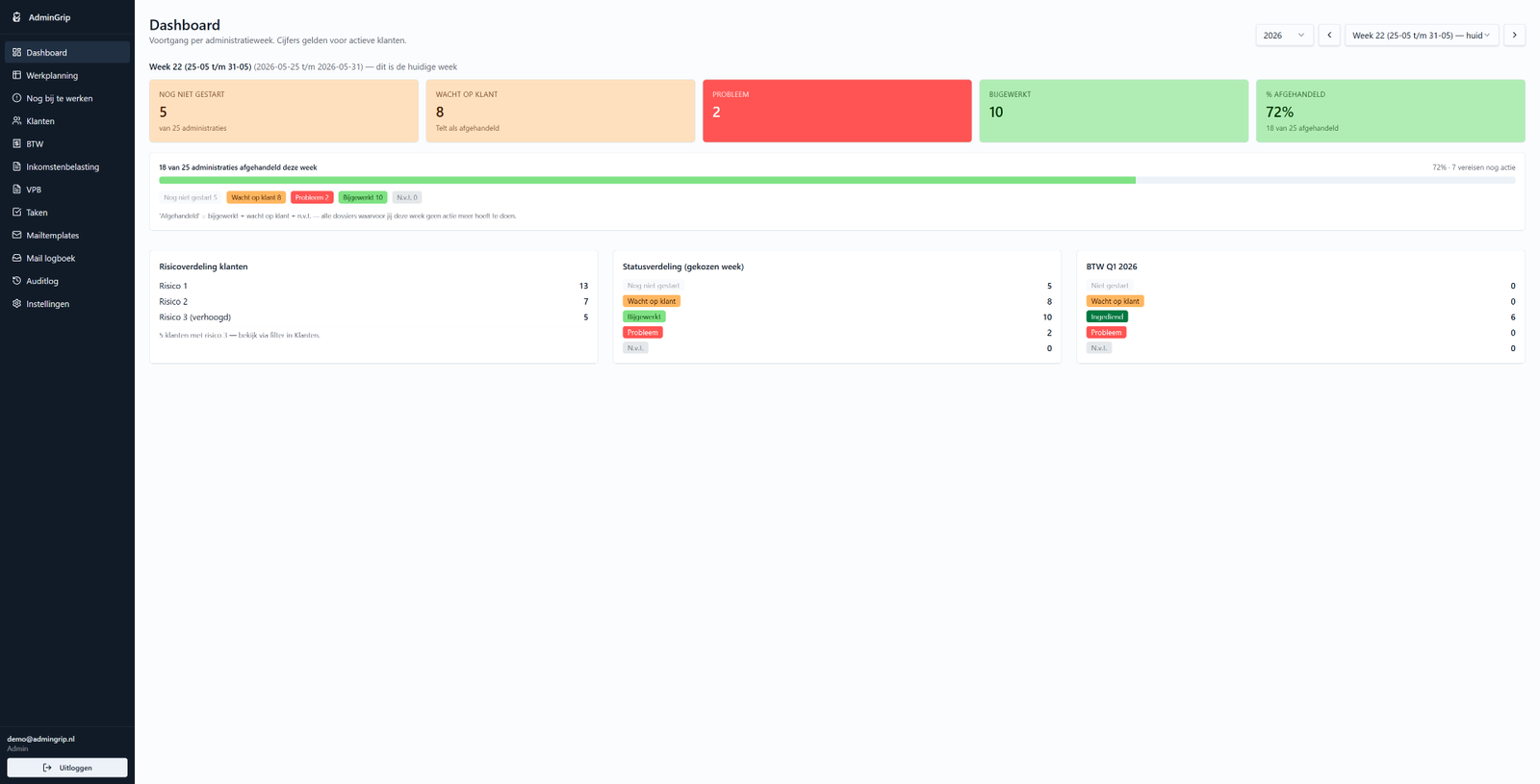Click the Ingediend count 6

1513,316
